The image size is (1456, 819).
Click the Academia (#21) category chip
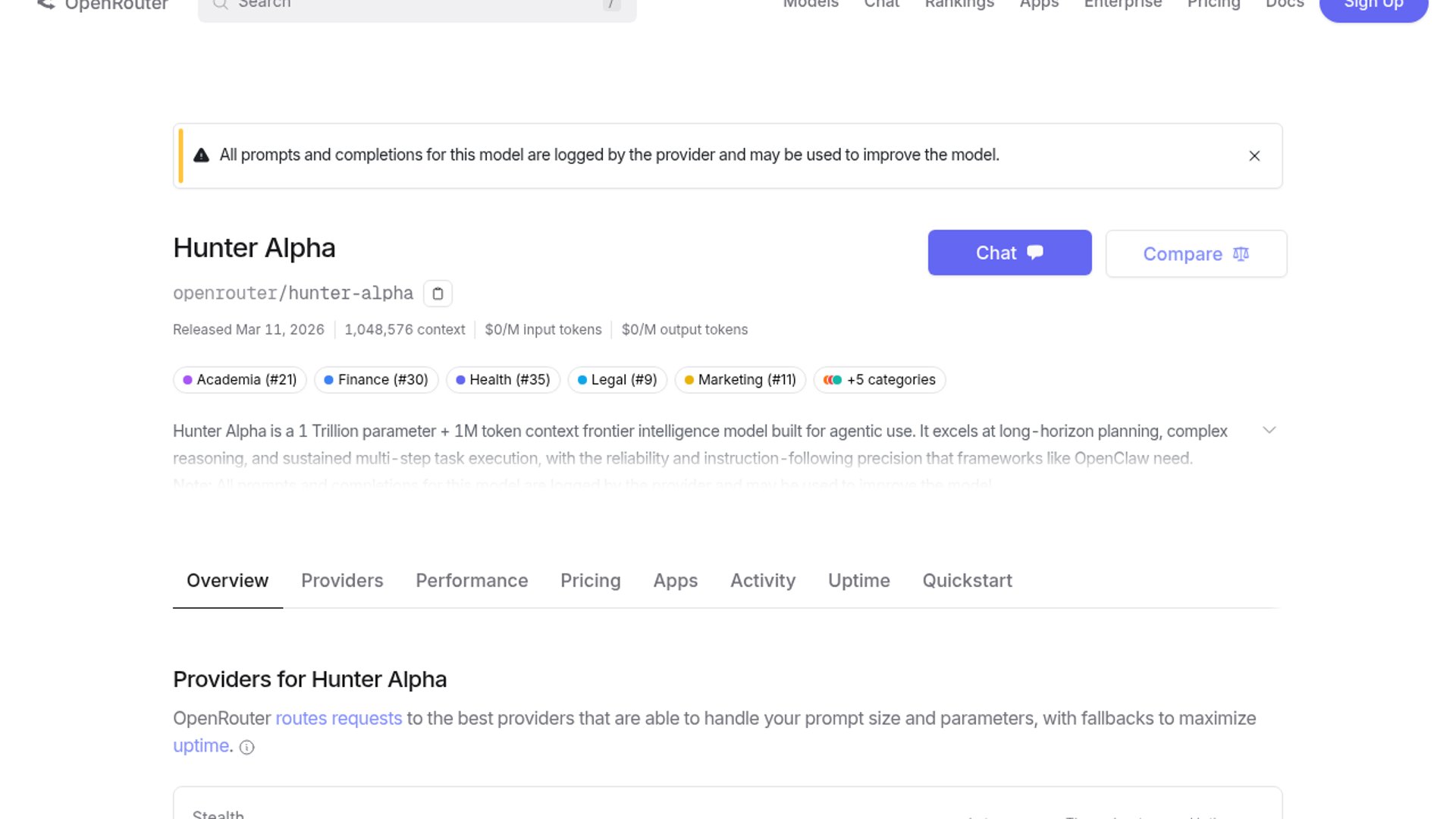240,380
